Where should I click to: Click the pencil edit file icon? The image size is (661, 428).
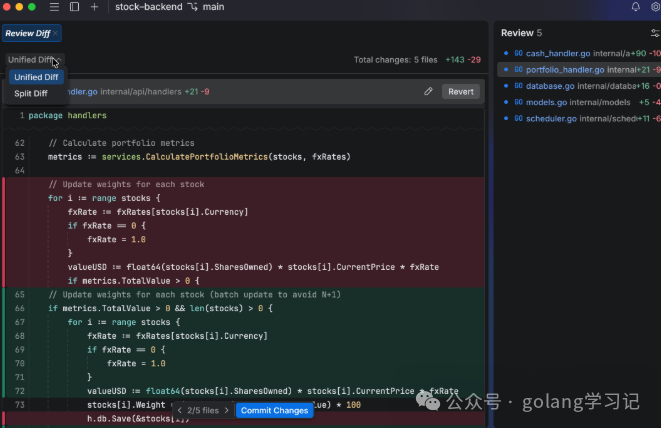pos(428,92)
